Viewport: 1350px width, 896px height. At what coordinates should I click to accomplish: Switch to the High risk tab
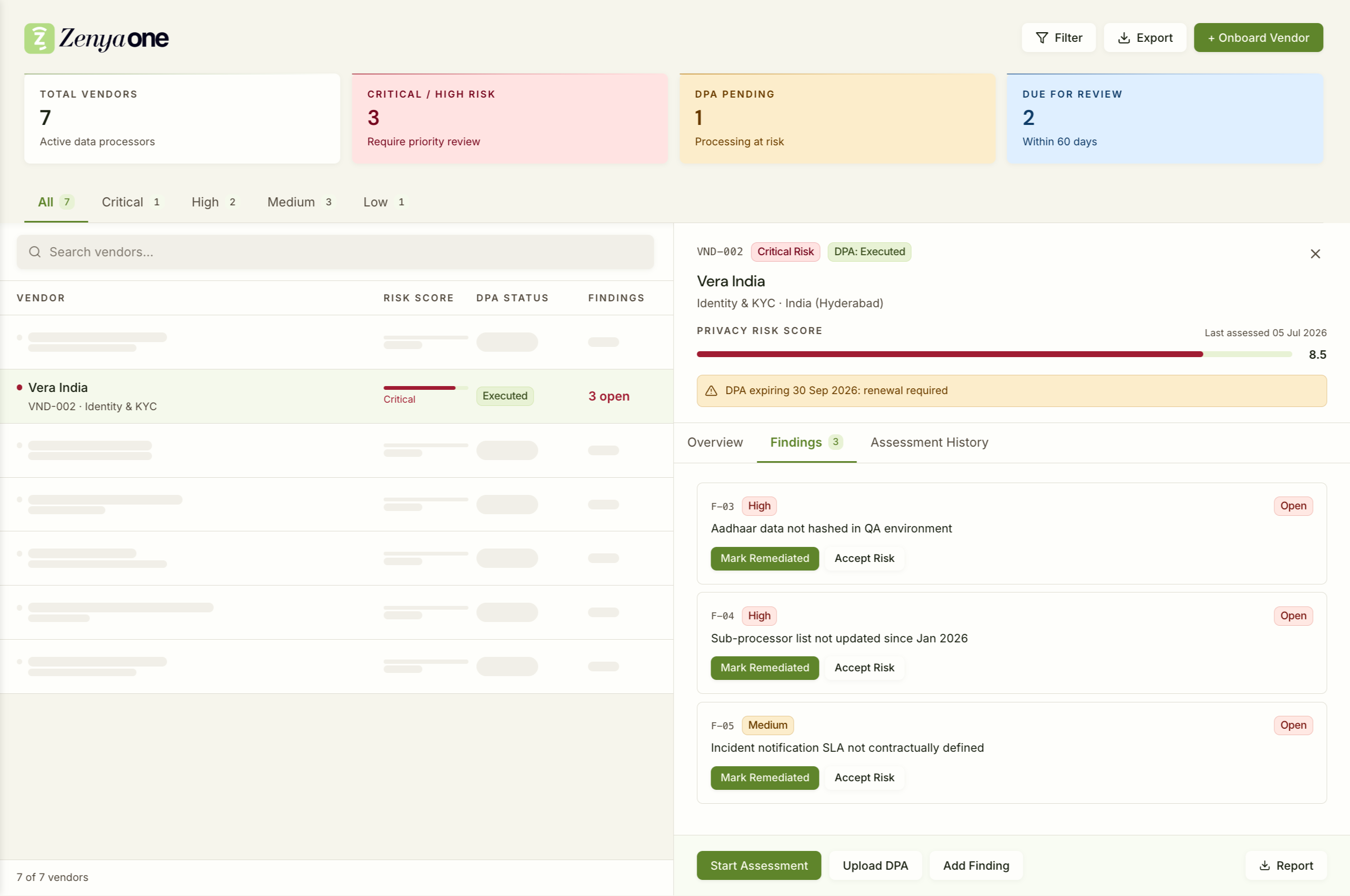(x=215, y=202)
